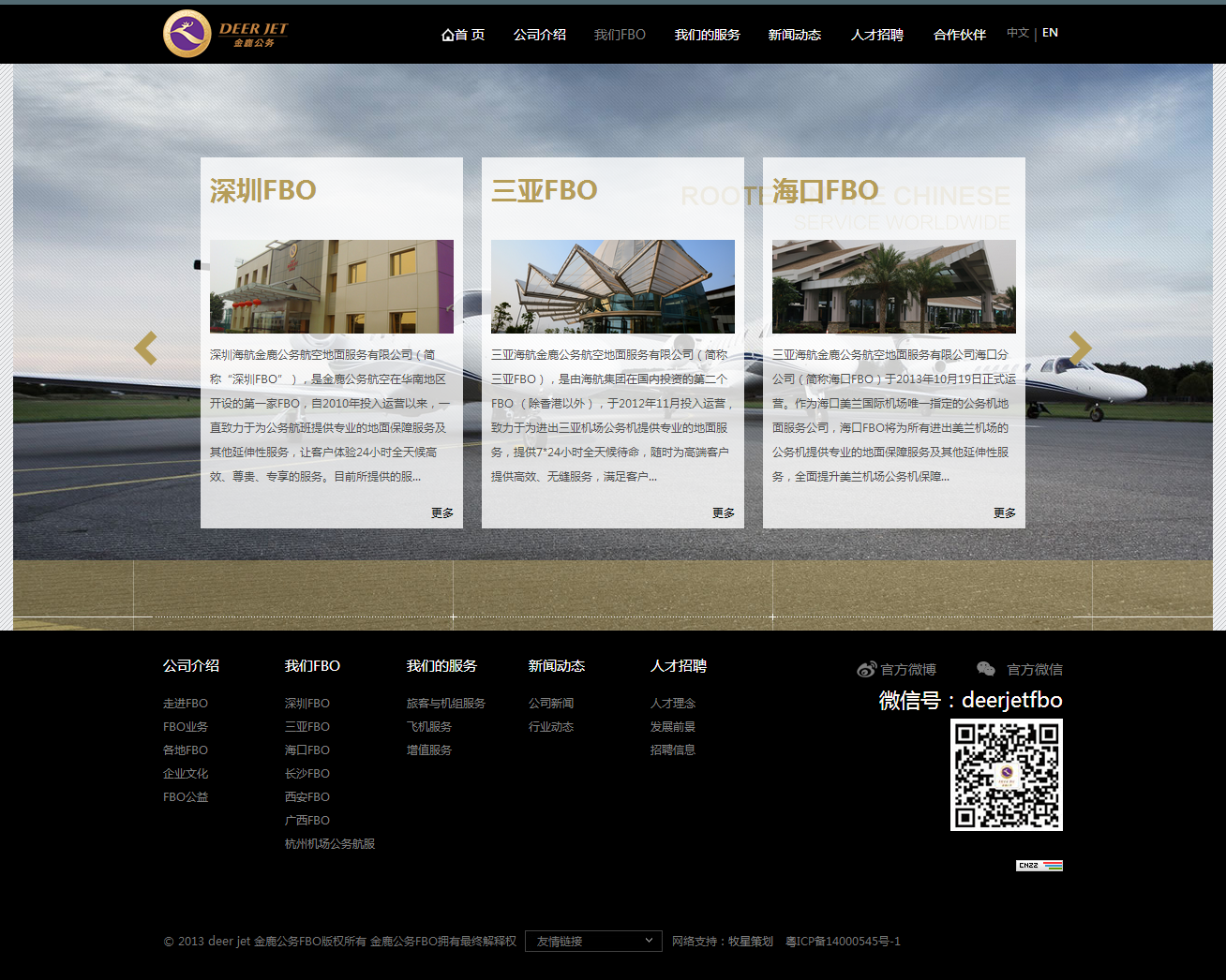Open the 深圳FBO building thumbnail
Image resolution: width=1226 pixels, height=980 pixels.
point(332,287)
